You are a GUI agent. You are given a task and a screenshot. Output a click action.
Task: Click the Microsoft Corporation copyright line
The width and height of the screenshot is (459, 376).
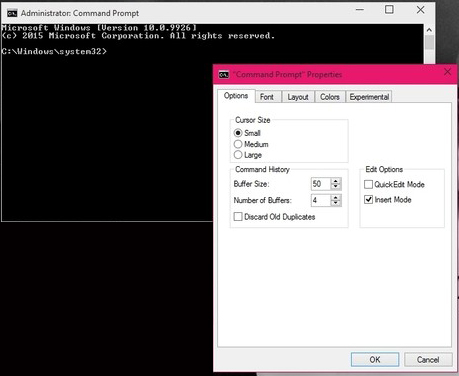pos(138,36)
